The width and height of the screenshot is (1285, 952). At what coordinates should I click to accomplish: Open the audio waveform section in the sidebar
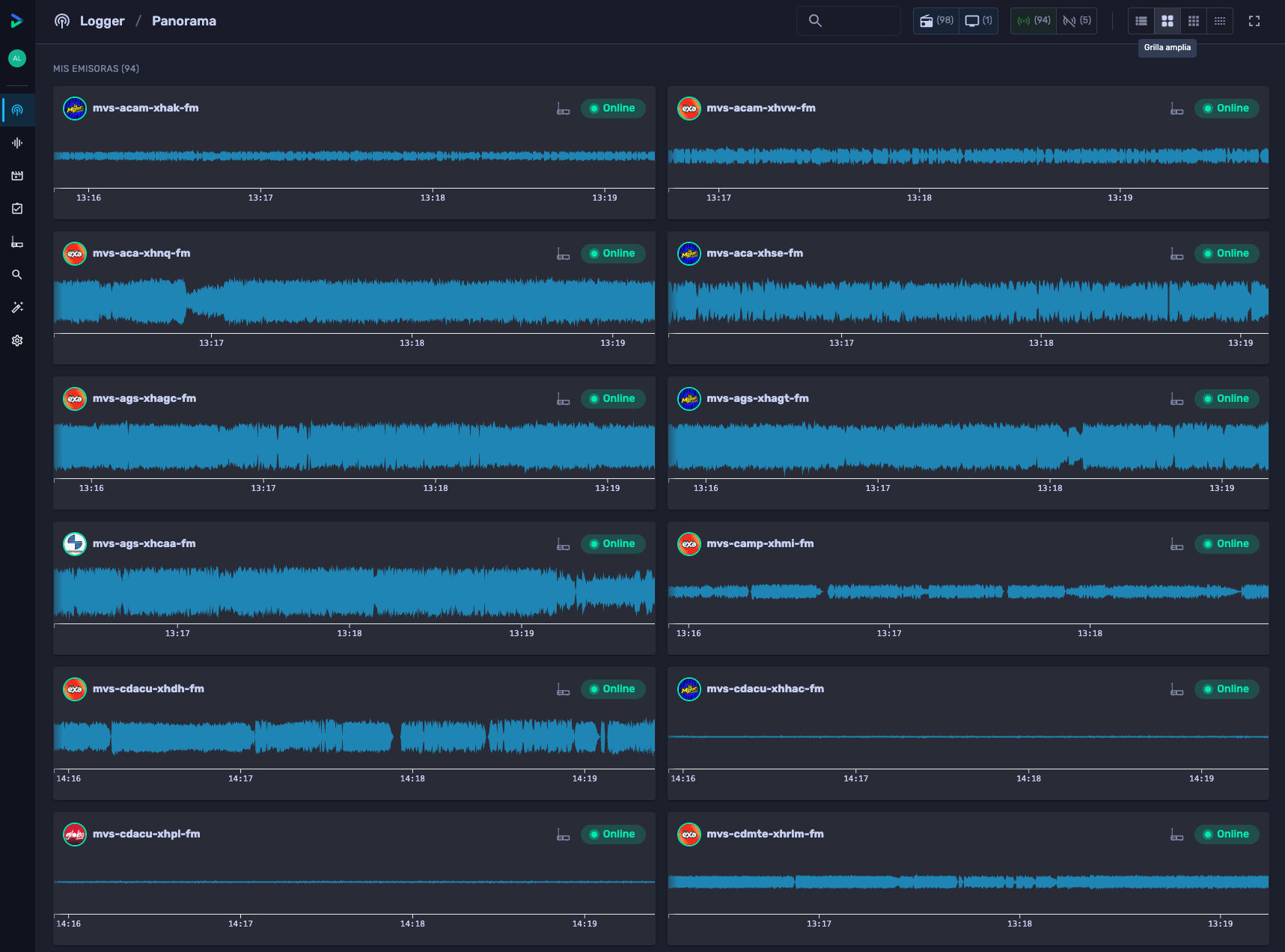(x=17, y=143)
